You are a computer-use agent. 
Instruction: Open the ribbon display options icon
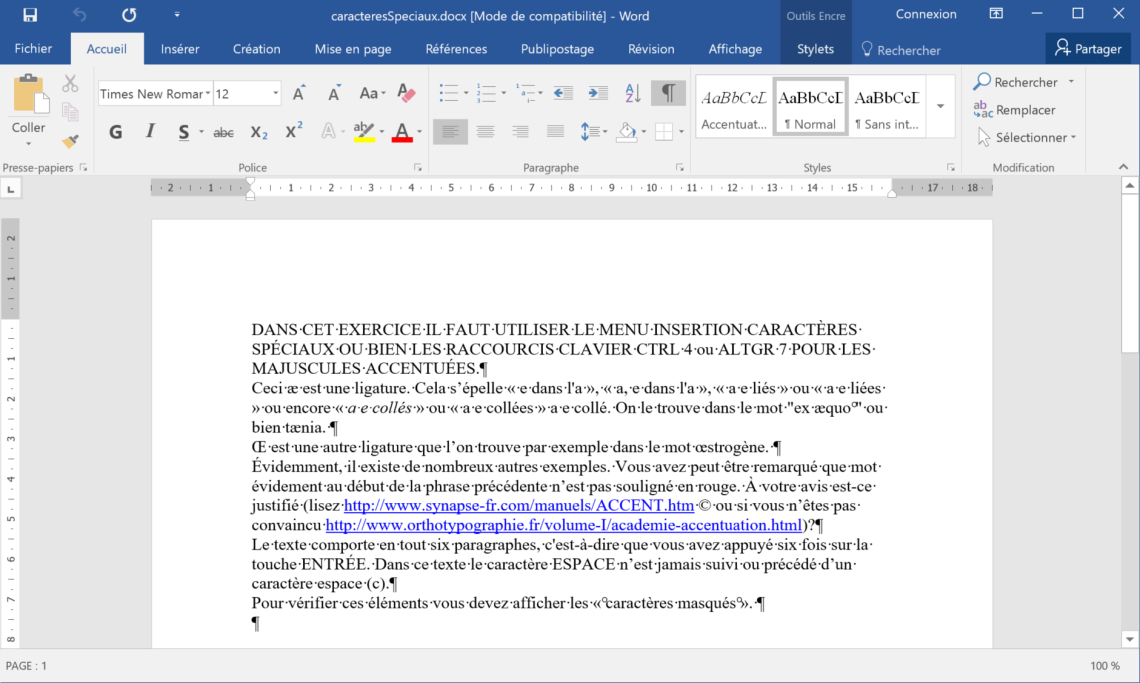point(996,14)
